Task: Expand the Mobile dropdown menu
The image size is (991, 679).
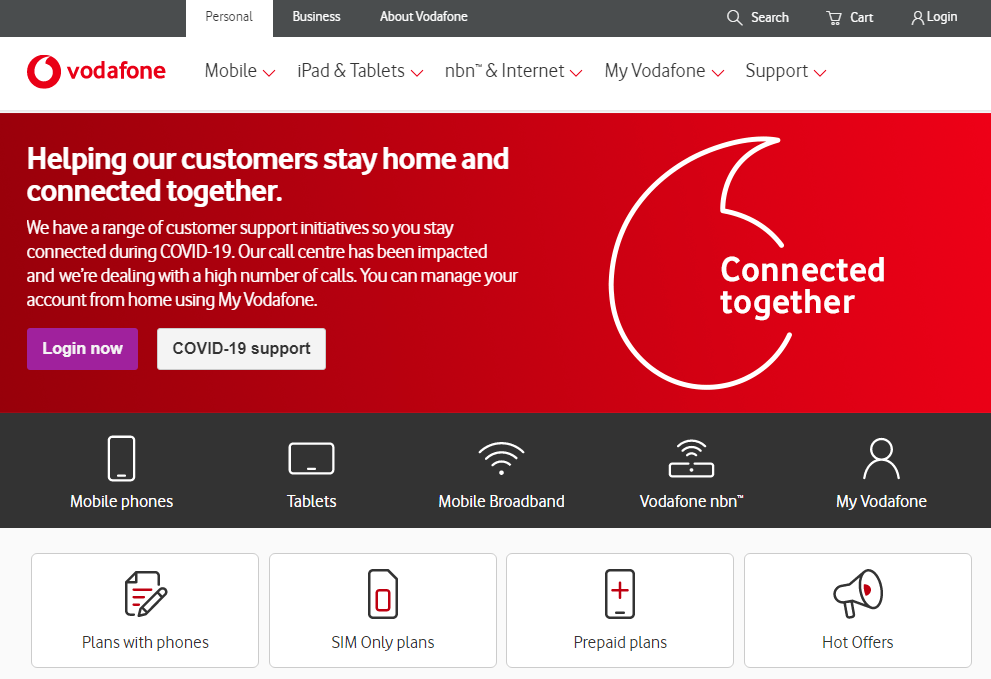Action: pyautogui.click(x=240, y=71)
